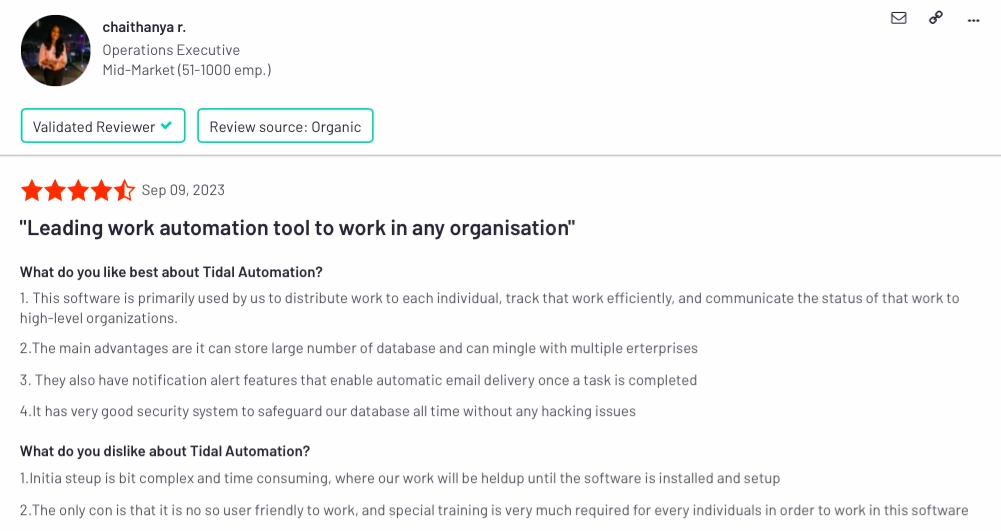Click heading "What do you like best about Tidal Automation?"

point(171,272)
